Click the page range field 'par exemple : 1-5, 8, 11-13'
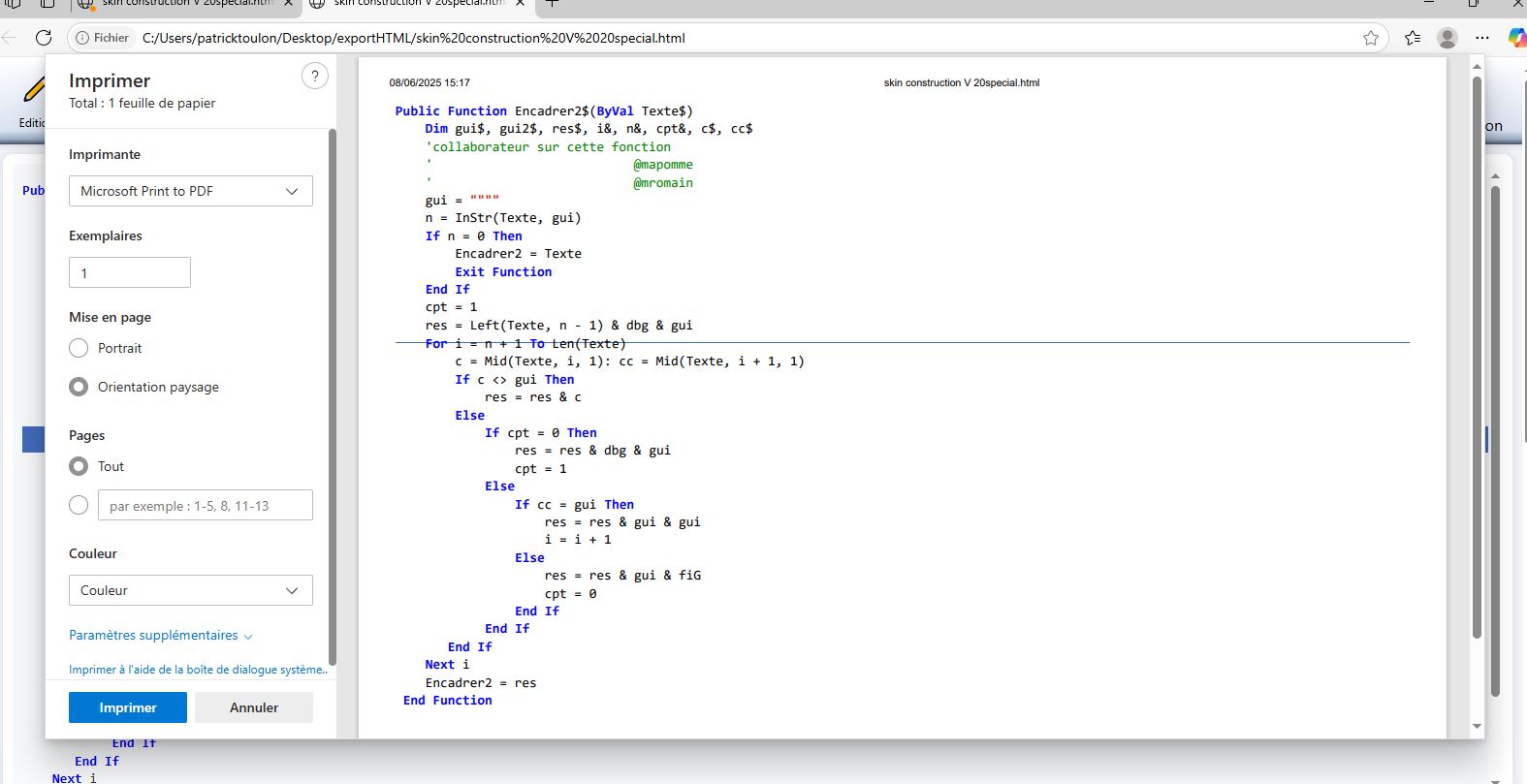The image size is (1527, 784). (206, 505)
